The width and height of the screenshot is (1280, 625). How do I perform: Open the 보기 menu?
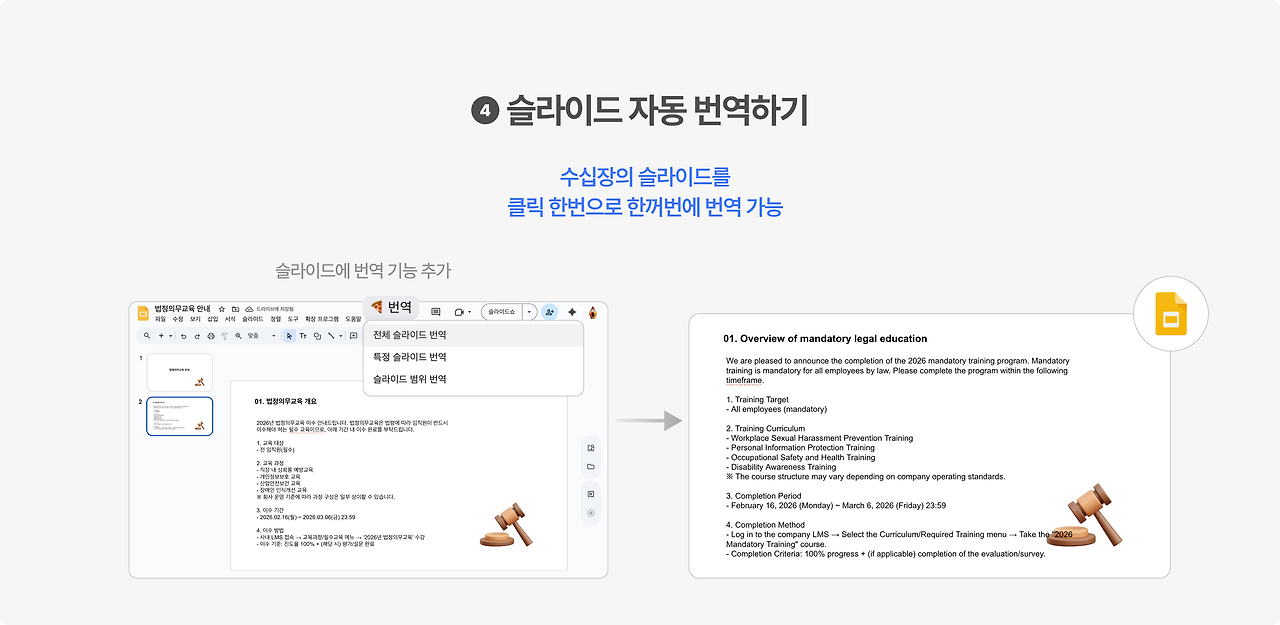[195, 319]
